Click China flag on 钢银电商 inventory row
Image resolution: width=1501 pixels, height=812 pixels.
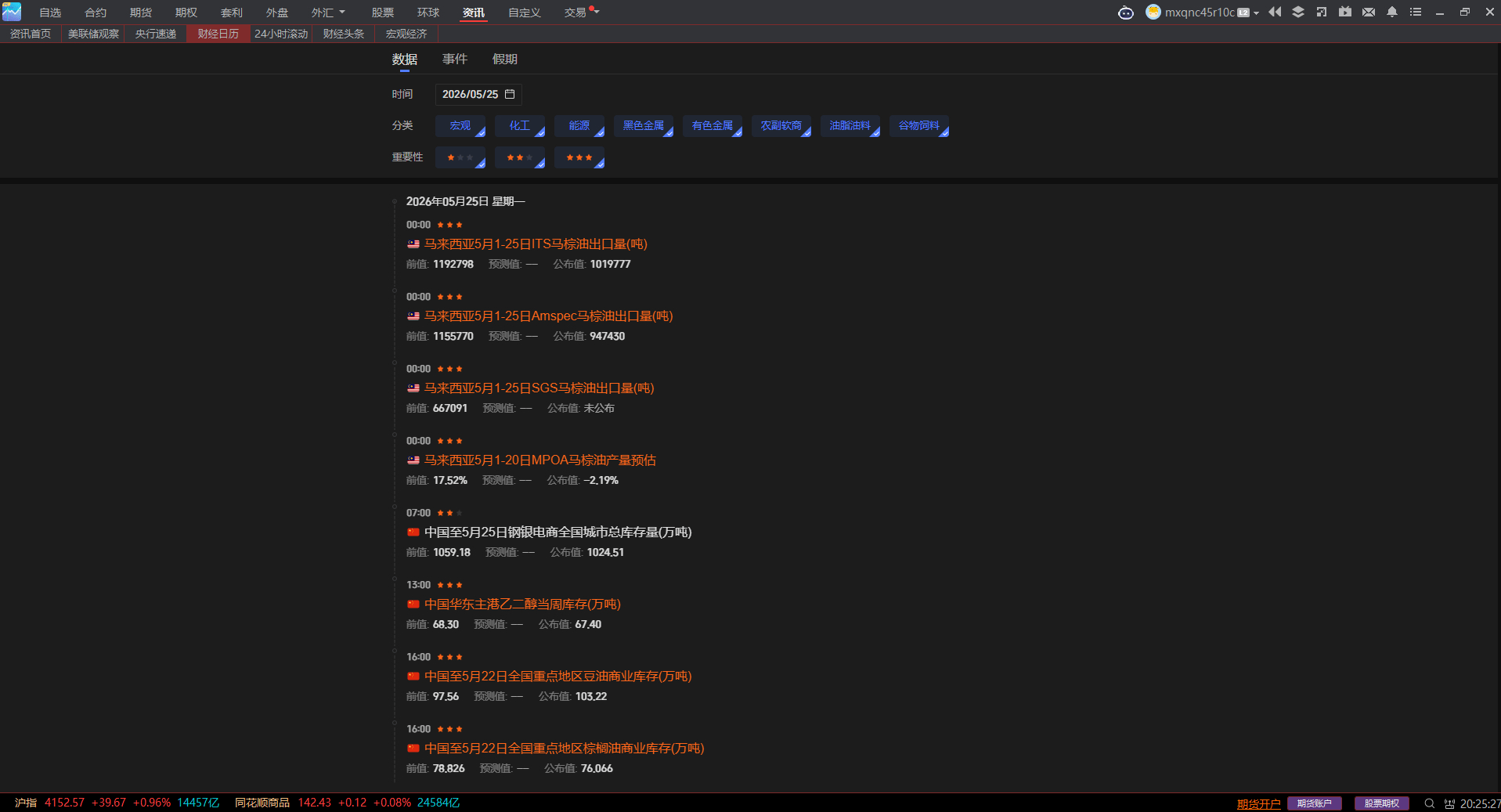coord(413,532)
